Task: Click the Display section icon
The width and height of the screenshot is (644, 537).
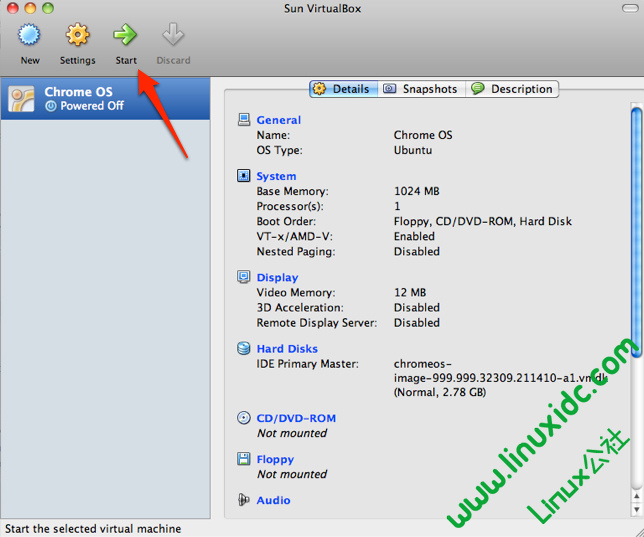Action: [244, 277]
